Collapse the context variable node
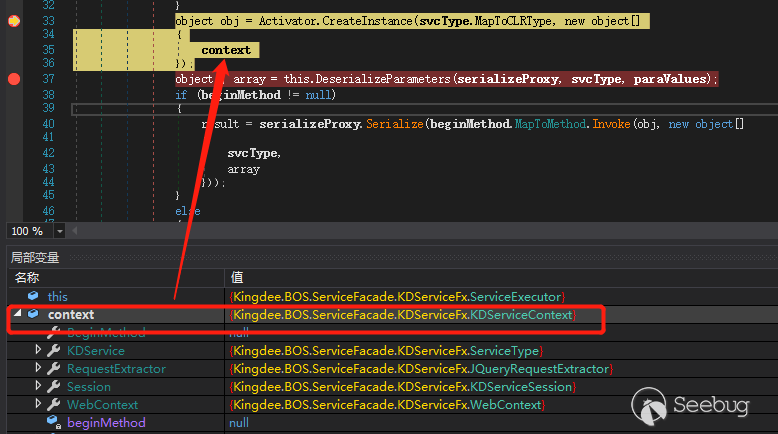The width and height of the screenshot is (778, 434). click(x=18, y=313)
